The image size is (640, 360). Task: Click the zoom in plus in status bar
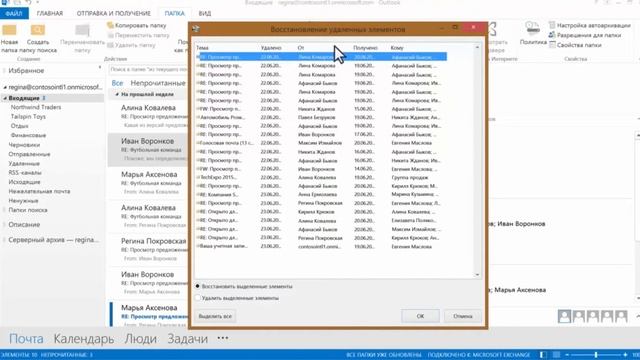point(625,355)
